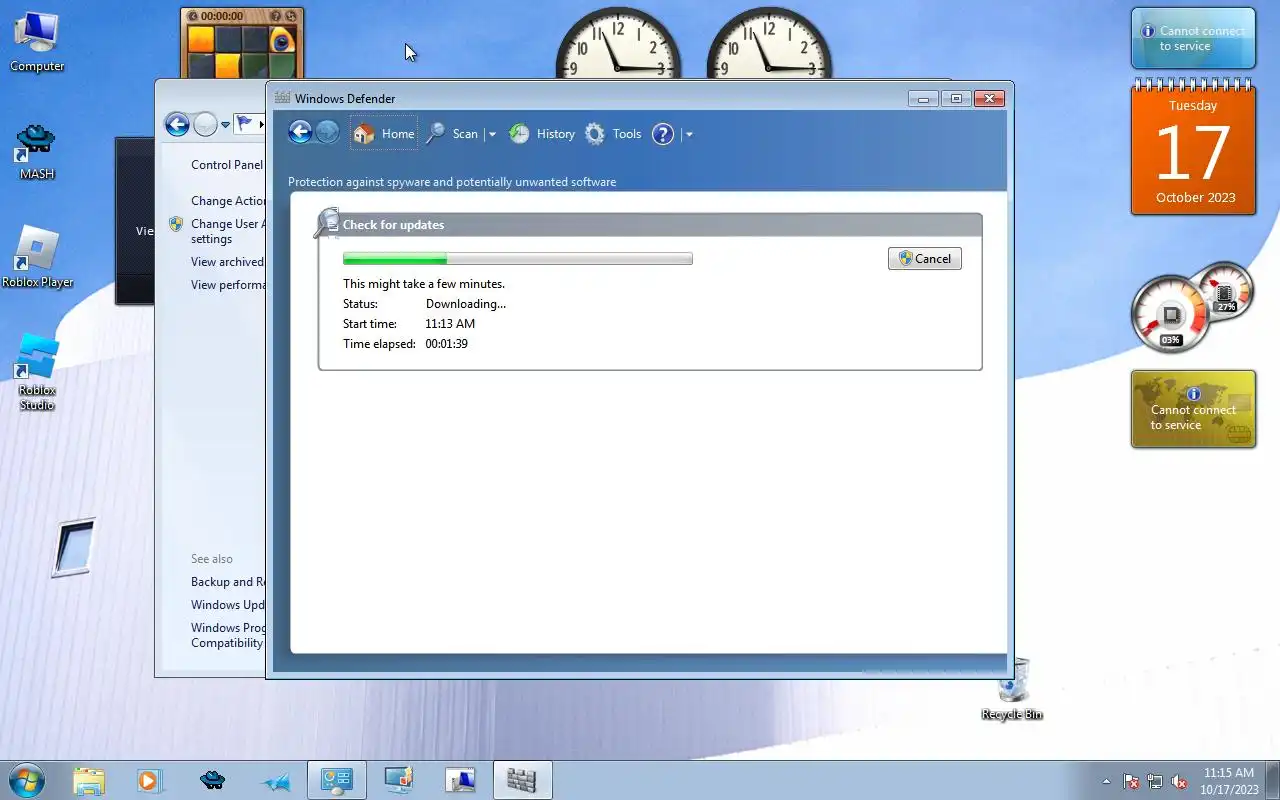Click the right analog clock gadget
Viewport: 1280px width, 800px height.
[769, 45]
